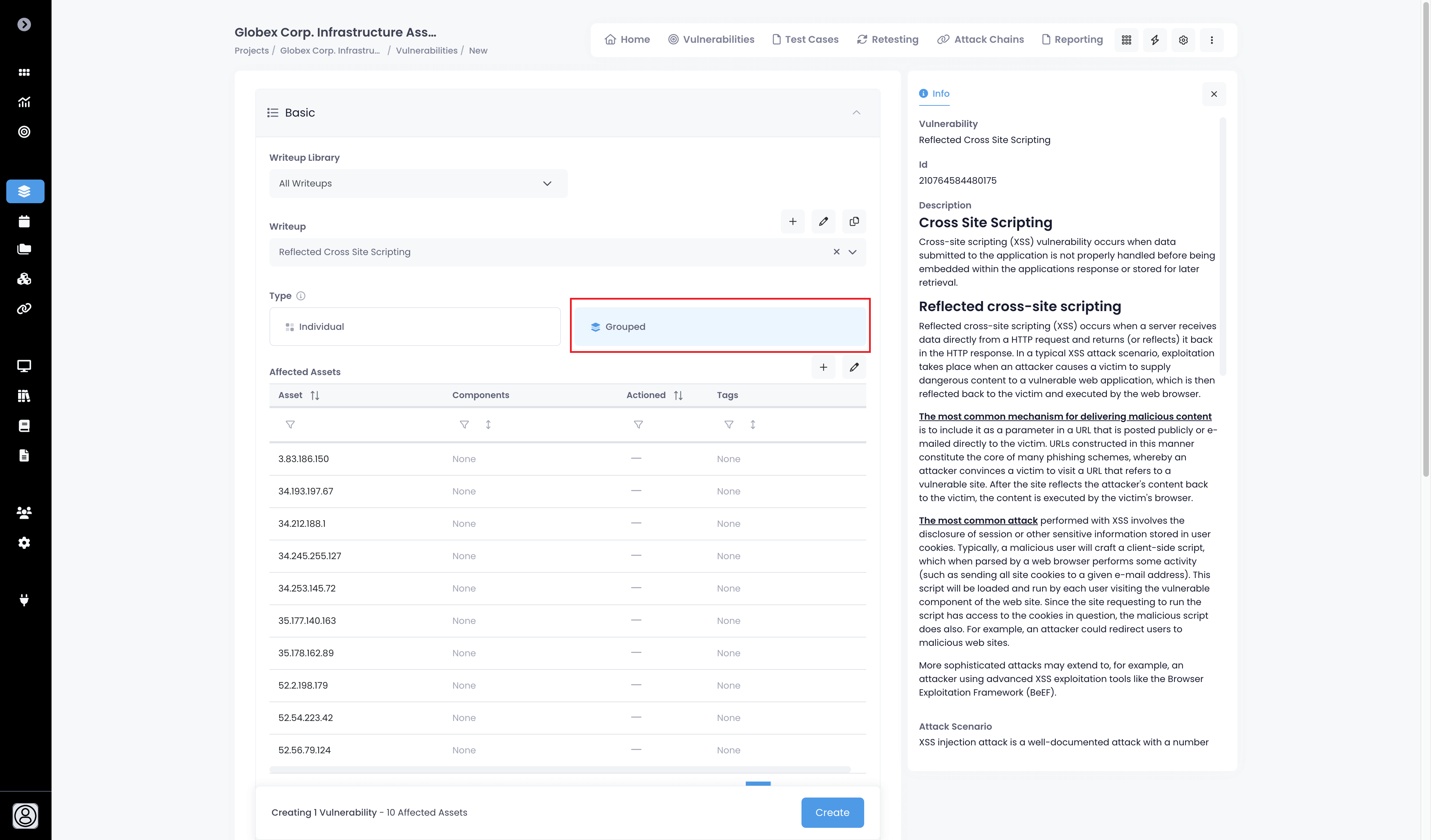Image resolution: width=1431 pixels, height=840 pixels.
Task: Open the plug icon in left sidebar
Action: [24, 600]
